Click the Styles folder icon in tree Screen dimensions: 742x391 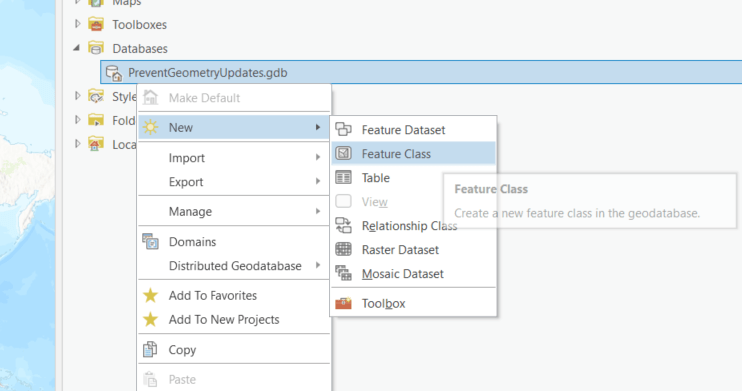[96, 97]
